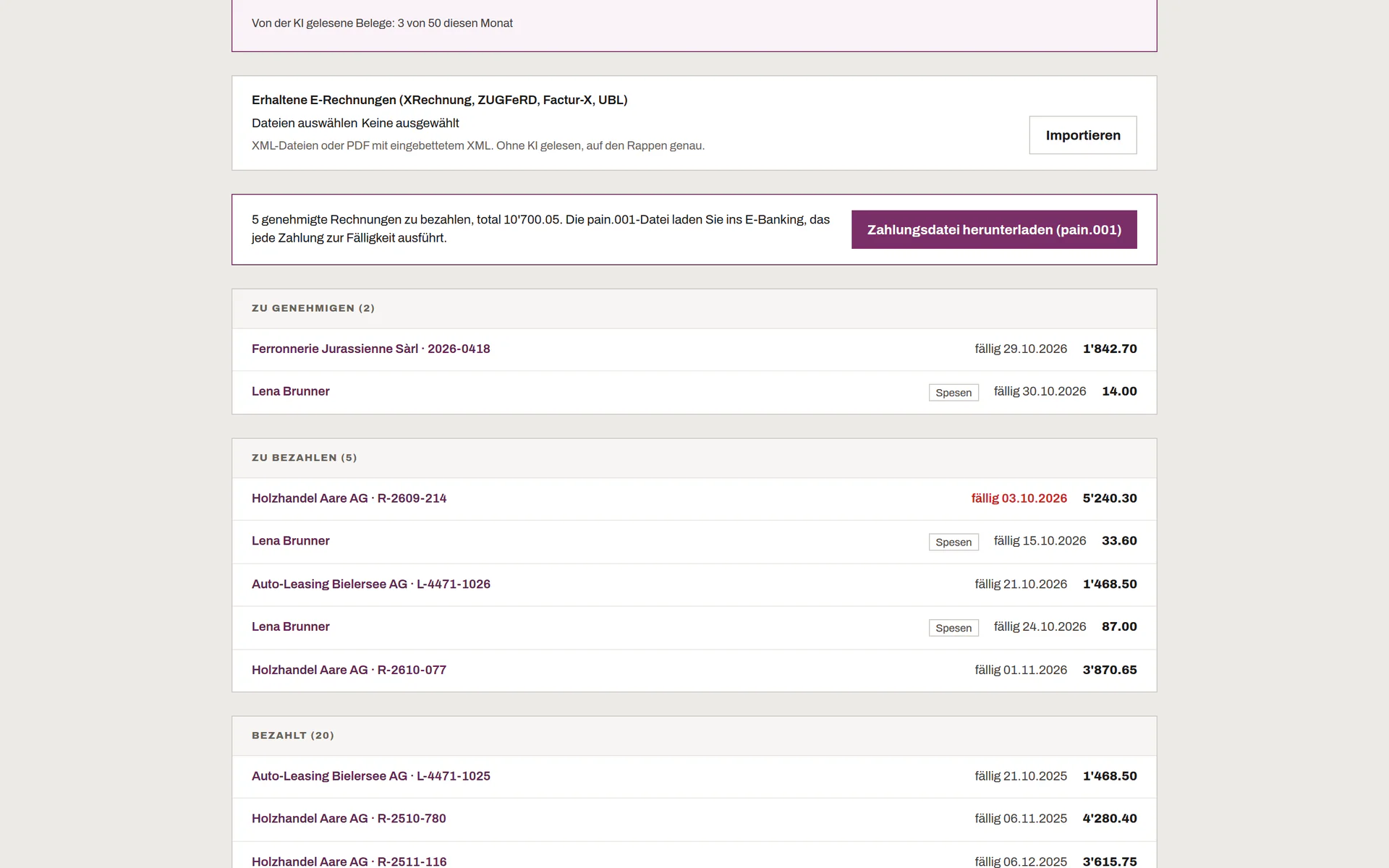
Task: Click the overdue date fällig 03.10.2026
Action: click(x=1019, y=498)
